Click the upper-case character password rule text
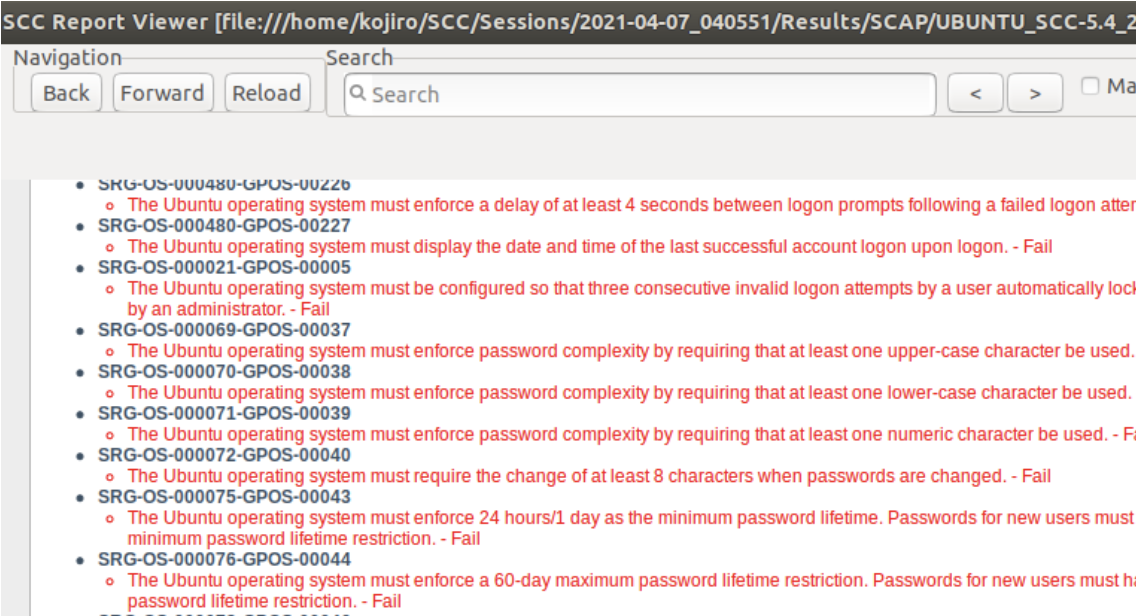 coord(630,351)
